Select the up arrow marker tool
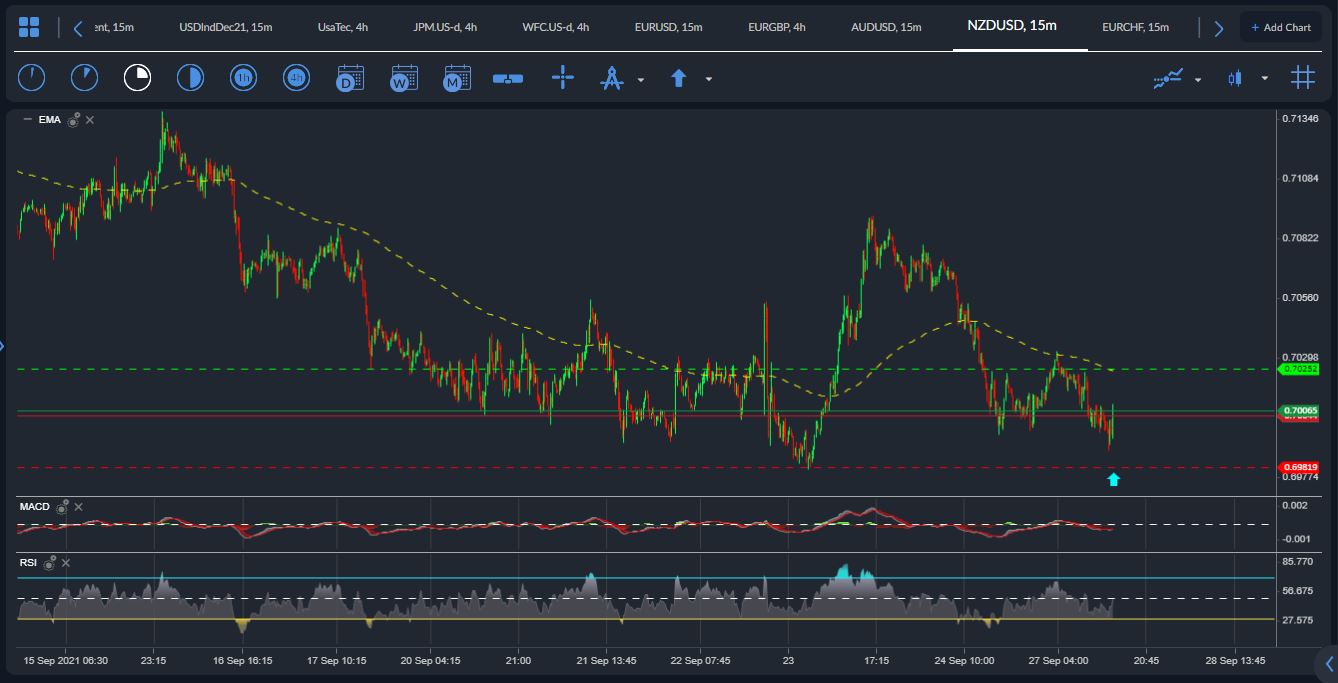The width and height of the screenshot is (1338, 683). click(x=679, y=77)
